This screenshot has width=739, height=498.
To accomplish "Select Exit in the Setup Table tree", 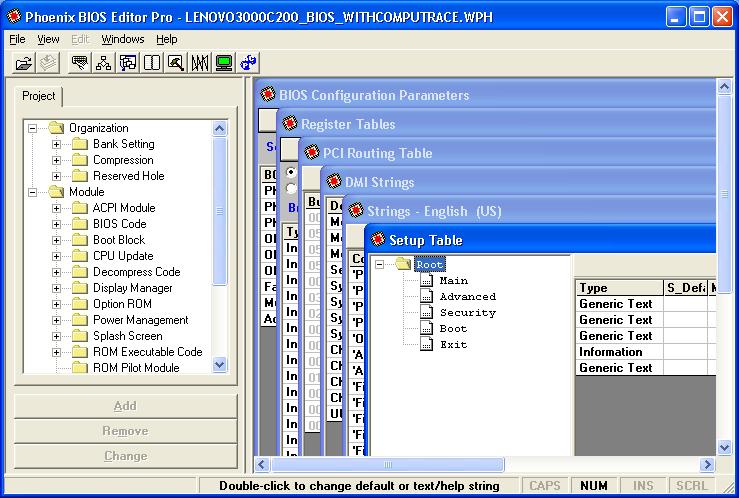I will 453,344.
